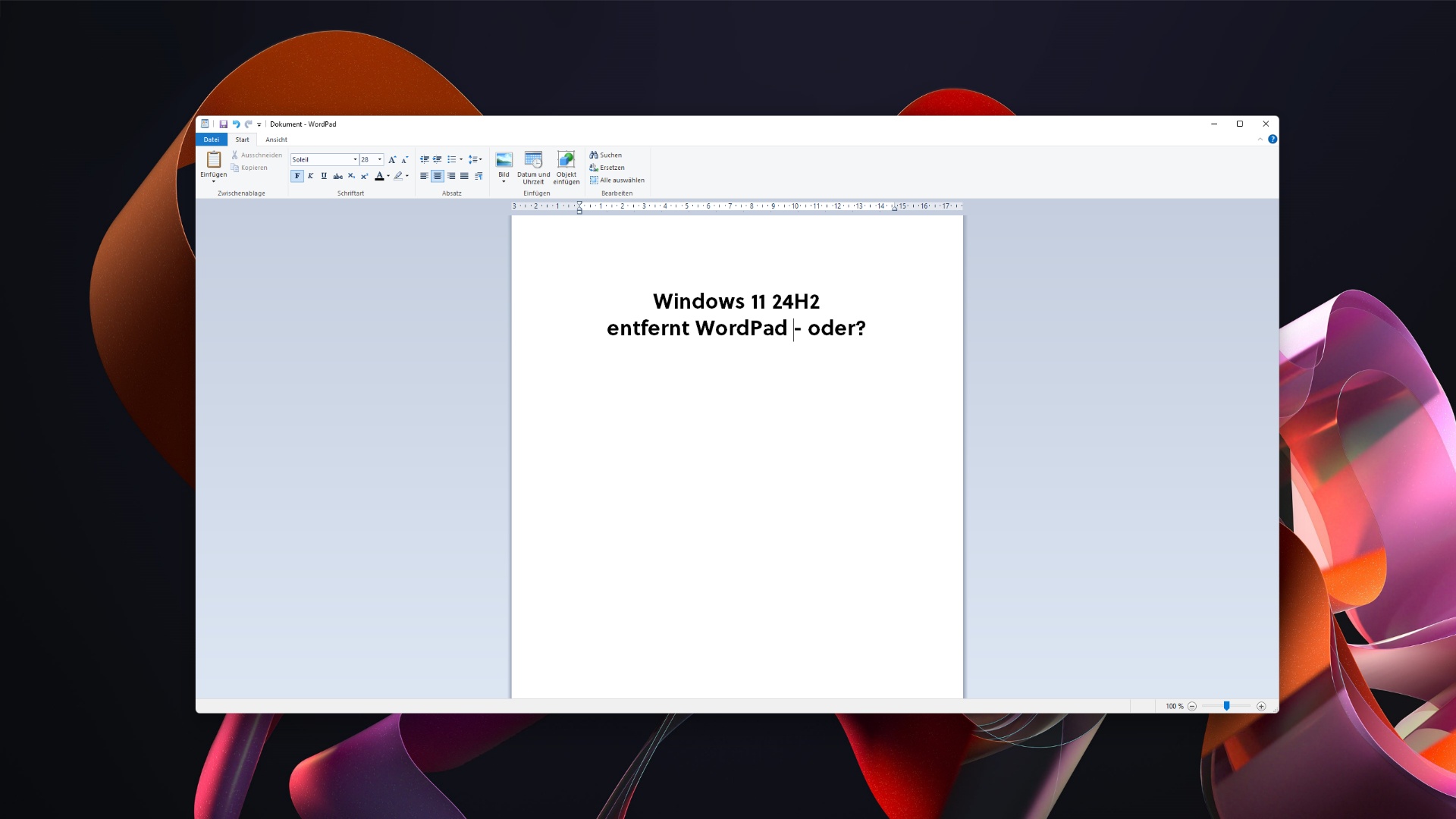Viewport: 1456px width, 819px height.
Task: Click the shrink font size icon
Action: (x=405, y=159)
